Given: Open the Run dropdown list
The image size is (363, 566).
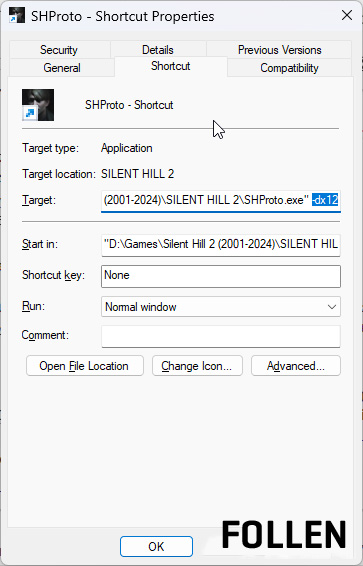Looking at the screenshot, I should (221, 307).
